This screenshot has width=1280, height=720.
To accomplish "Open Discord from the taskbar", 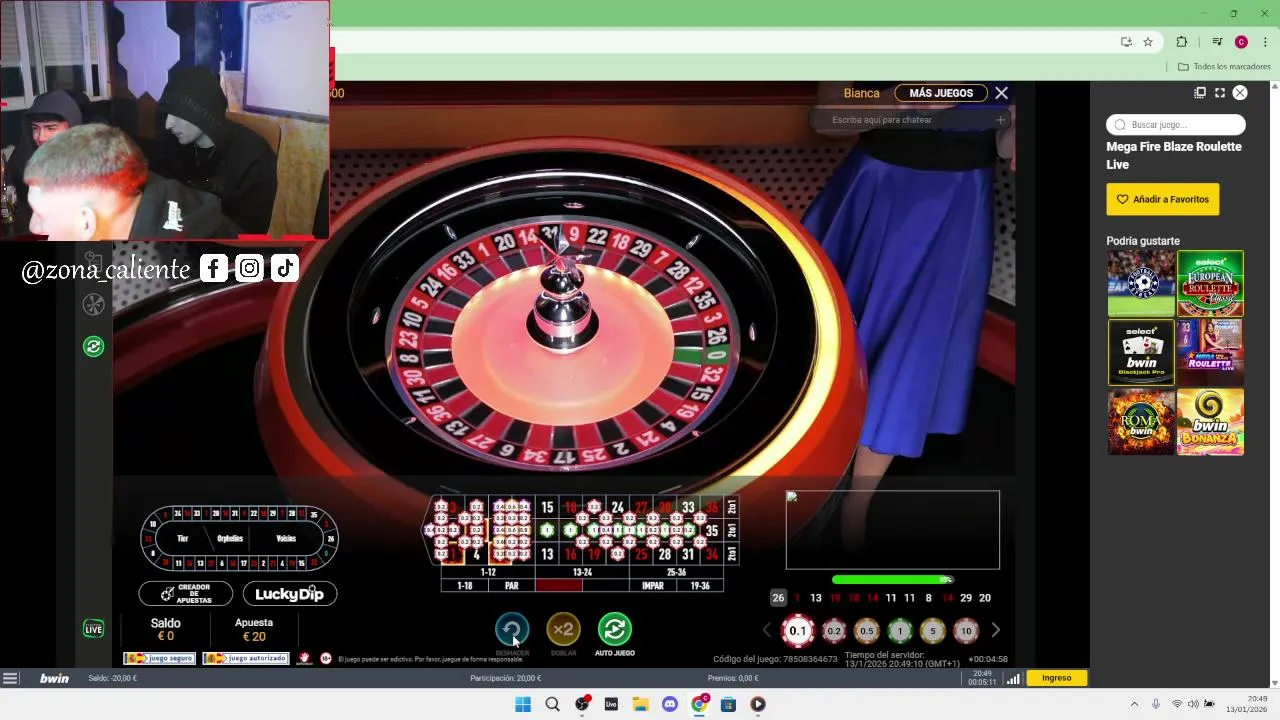I will coord(670,704).
